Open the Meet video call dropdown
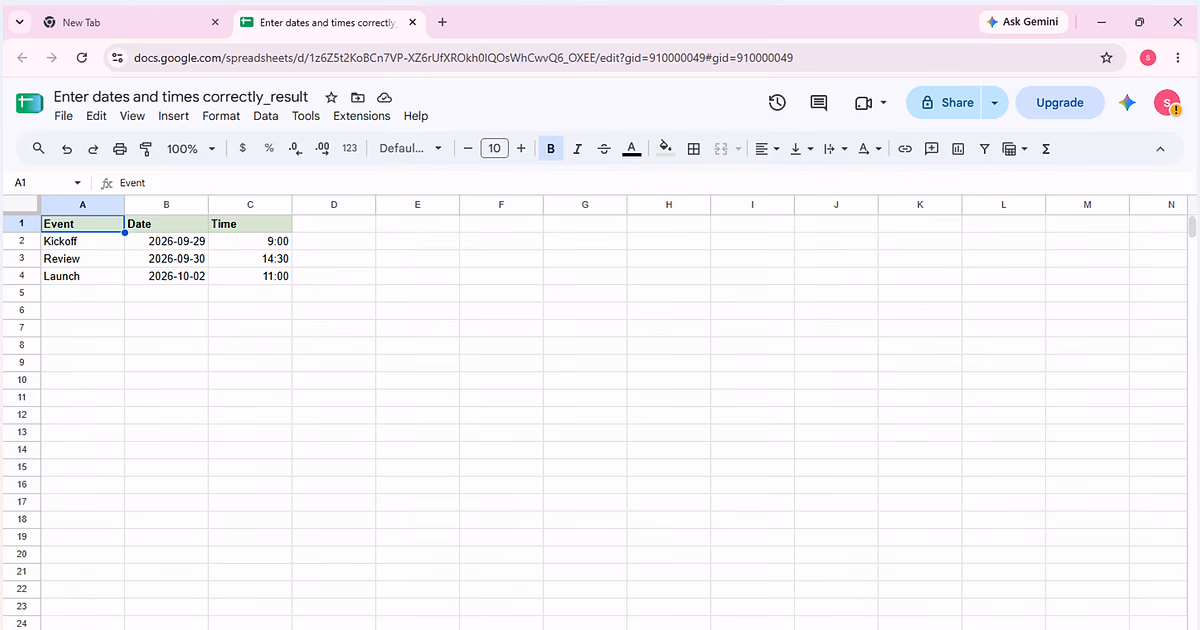This screenshot has width=1200, height=630. click(x=871, y=102)
